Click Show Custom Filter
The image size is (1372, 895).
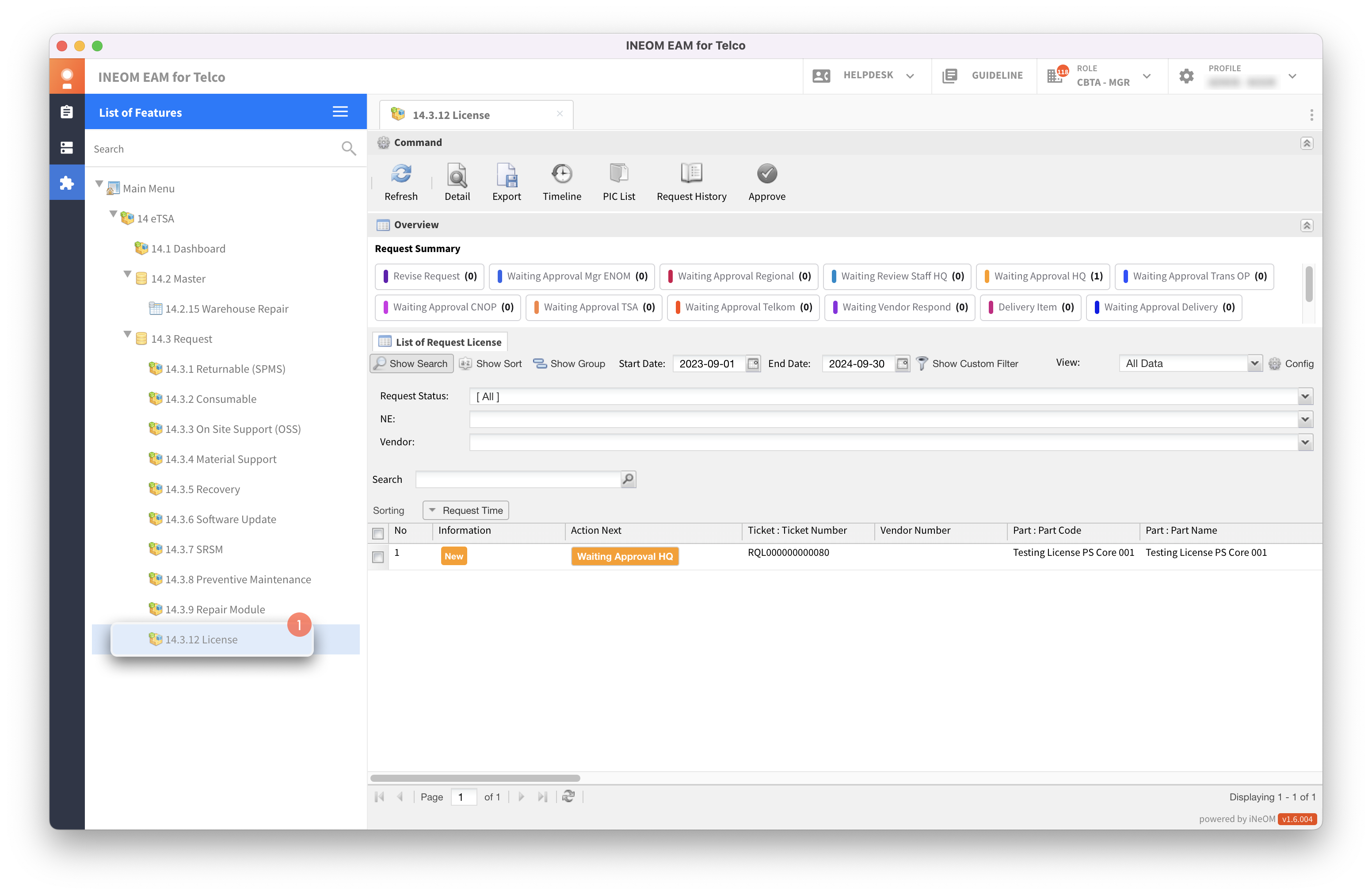[967, 363]
